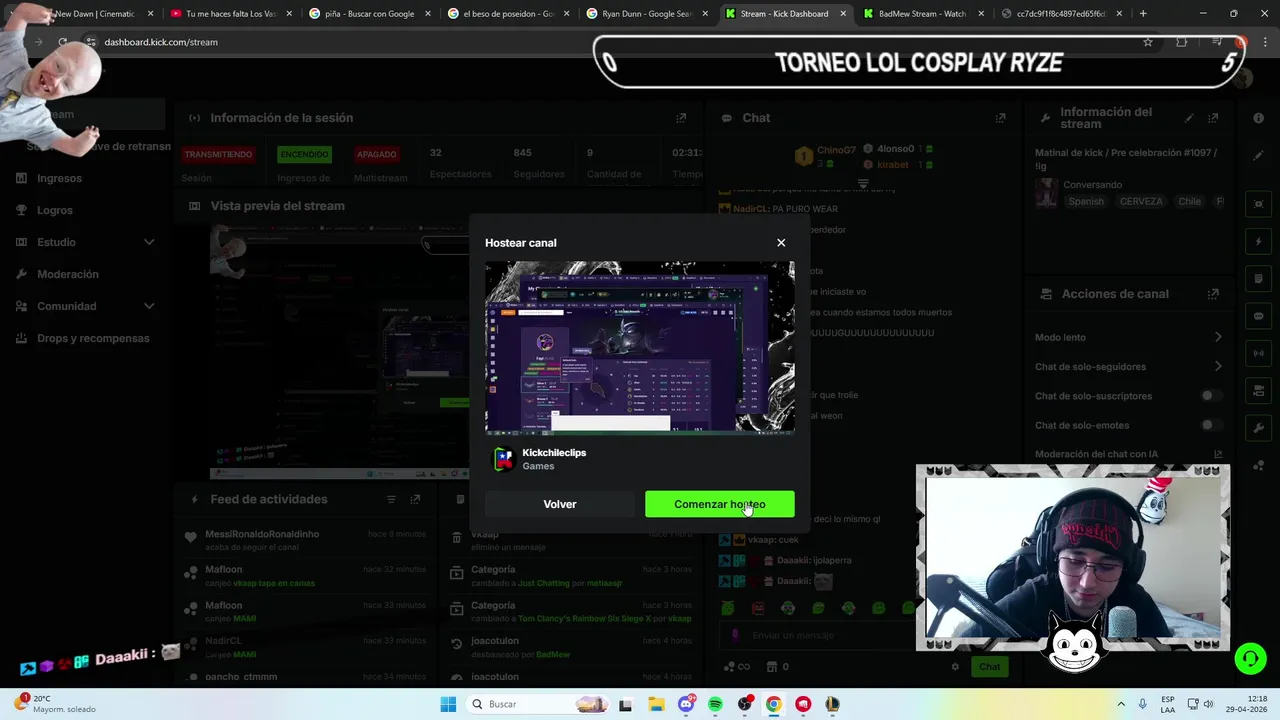Viewport: 1280px width, 720px height.
Task: Click the document notes icon in right rail
Action: 1258,279
